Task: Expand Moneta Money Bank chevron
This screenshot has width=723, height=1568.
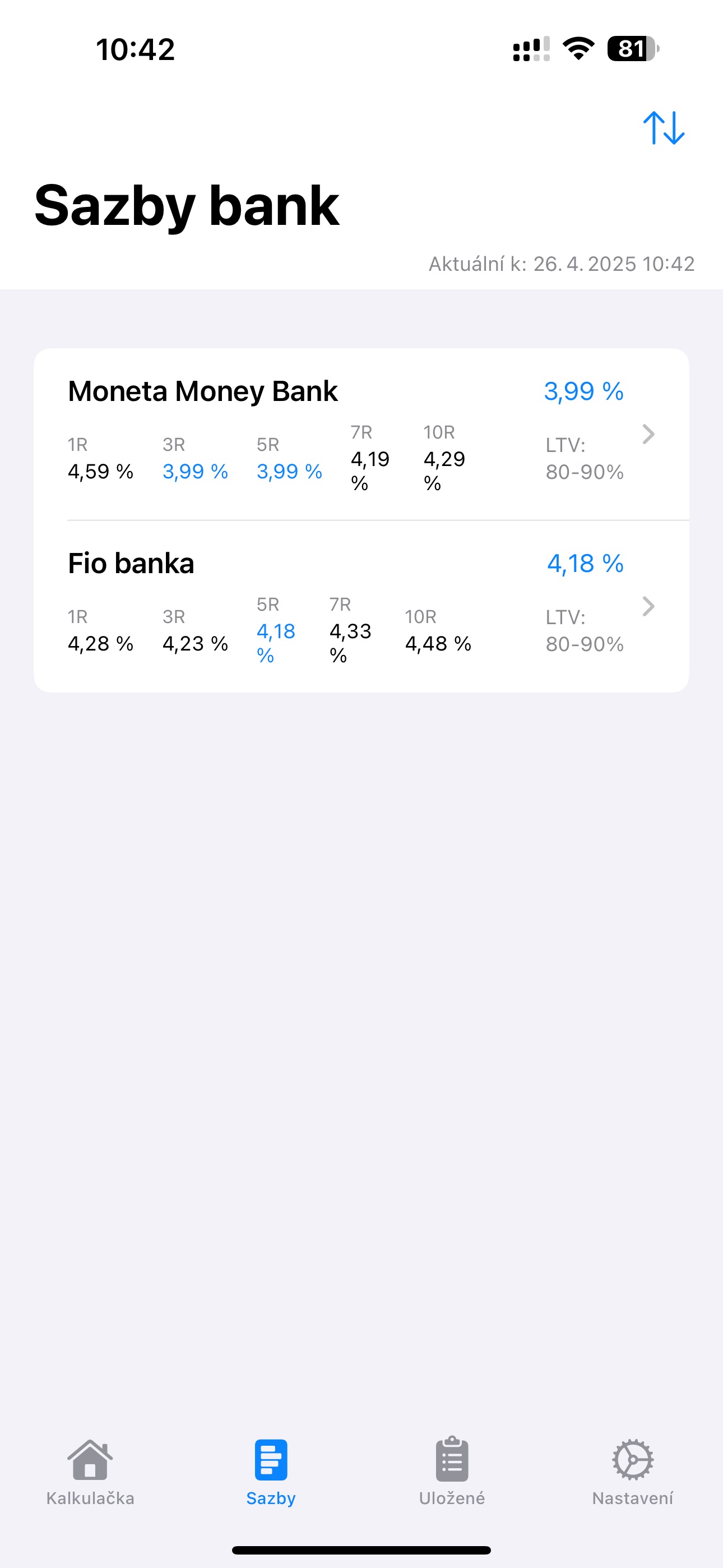Action: (648, 434)
